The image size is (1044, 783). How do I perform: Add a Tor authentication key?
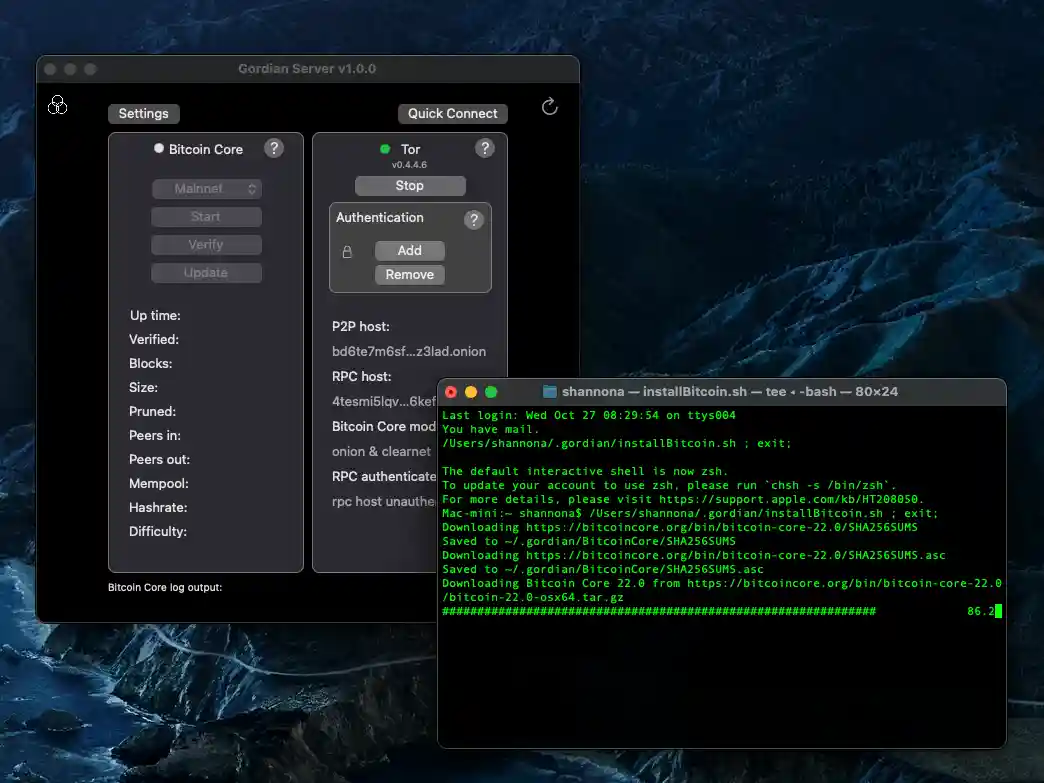point(410,251)
